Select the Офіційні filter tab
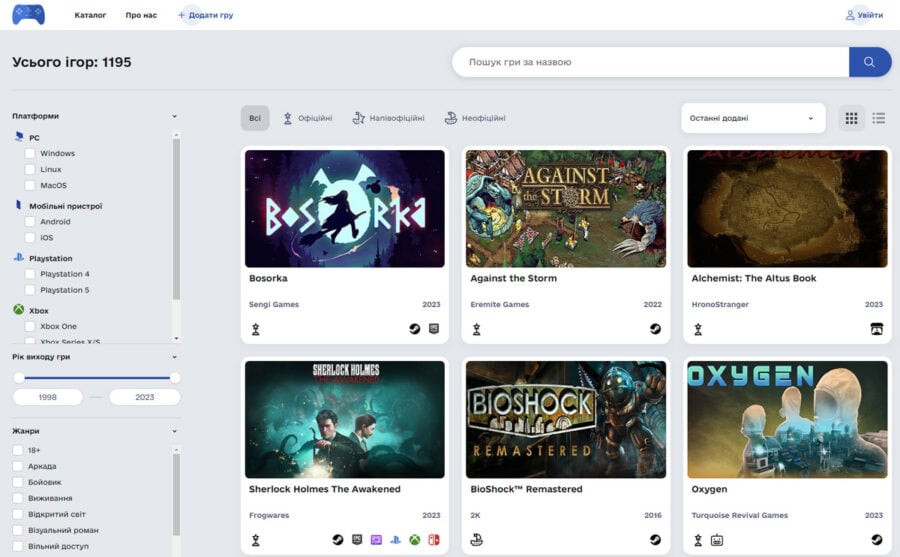 308,118
